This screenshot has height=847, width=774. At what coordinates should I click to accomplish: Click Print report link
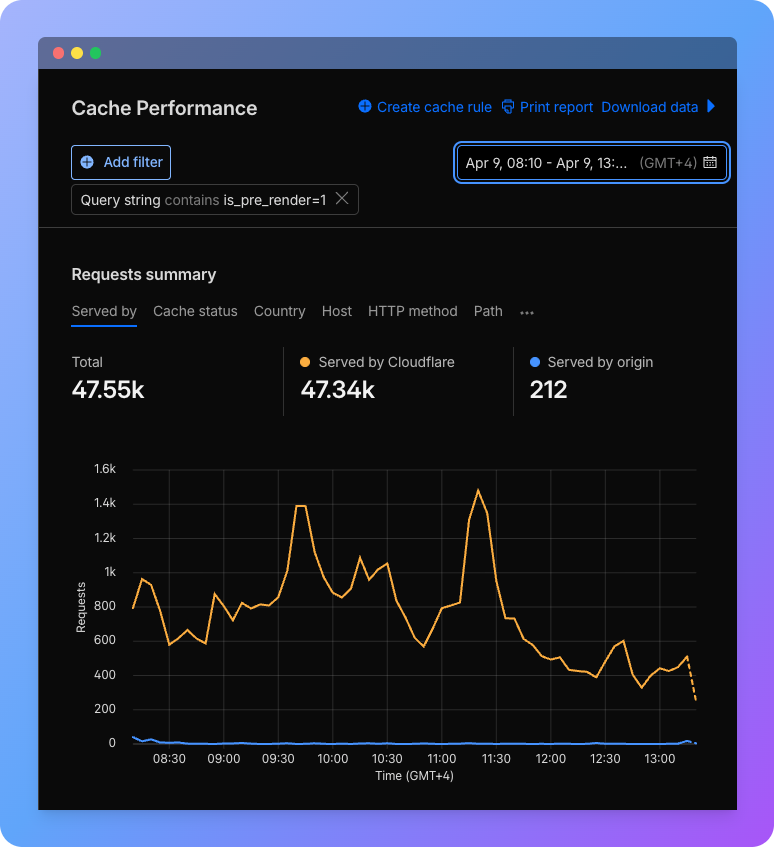pyautogui.click(x=547, y=107)
